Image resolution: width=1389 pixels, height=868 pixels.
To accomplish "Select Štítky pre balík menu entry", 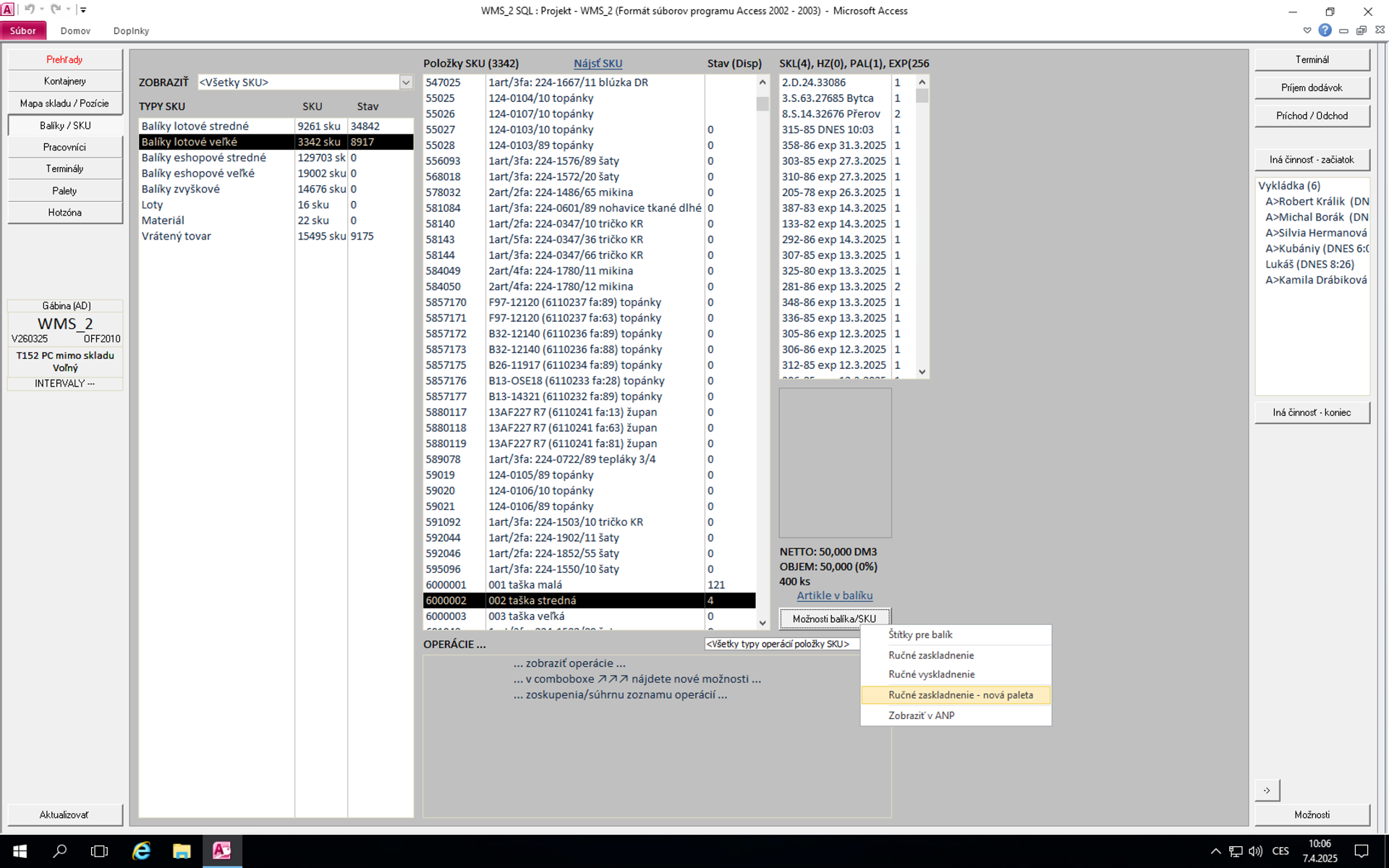I will point(920,635).
